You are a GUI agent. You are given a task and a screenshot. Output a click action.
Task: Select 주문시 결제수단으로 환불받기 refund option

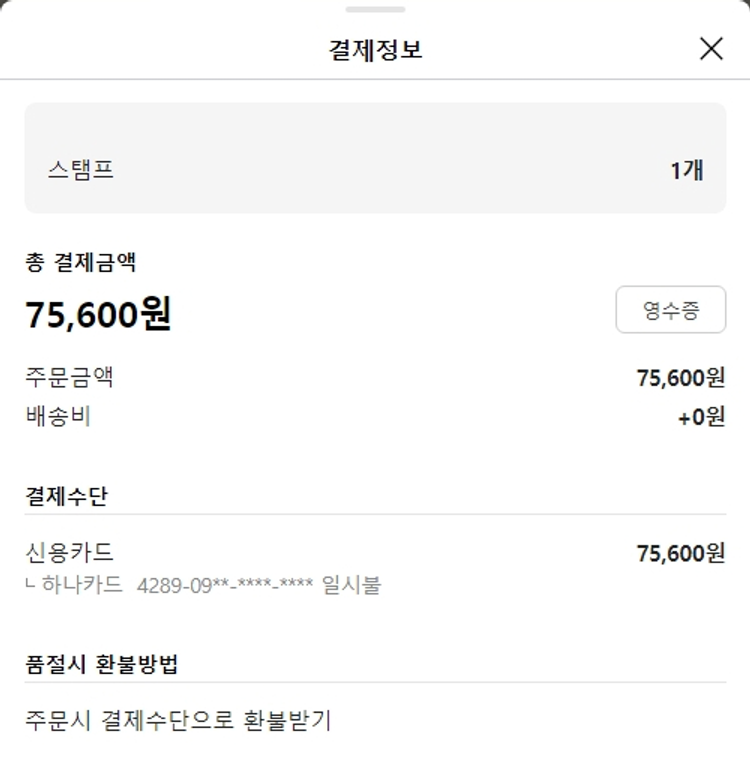click(178, 719)
